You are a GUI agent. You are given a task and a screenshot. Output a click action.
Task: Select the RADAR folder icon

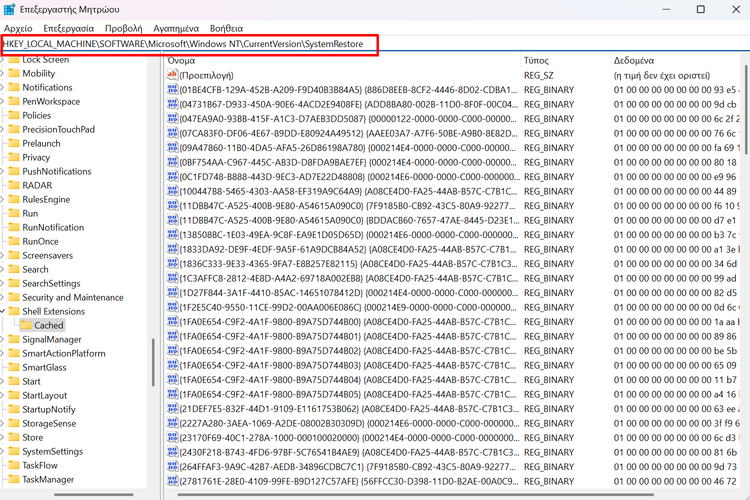pos(14,185)
